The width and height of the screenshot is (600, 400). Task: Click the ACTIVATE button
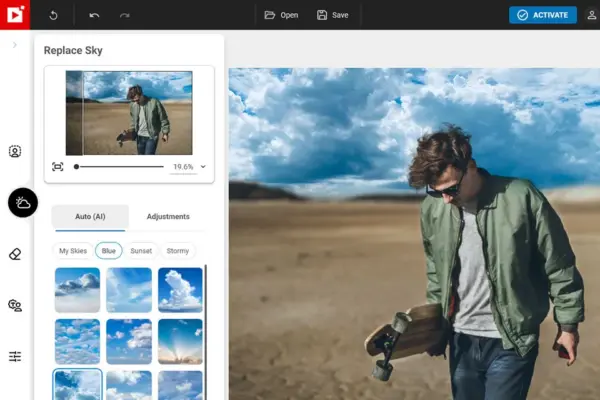tap(543, 15)
